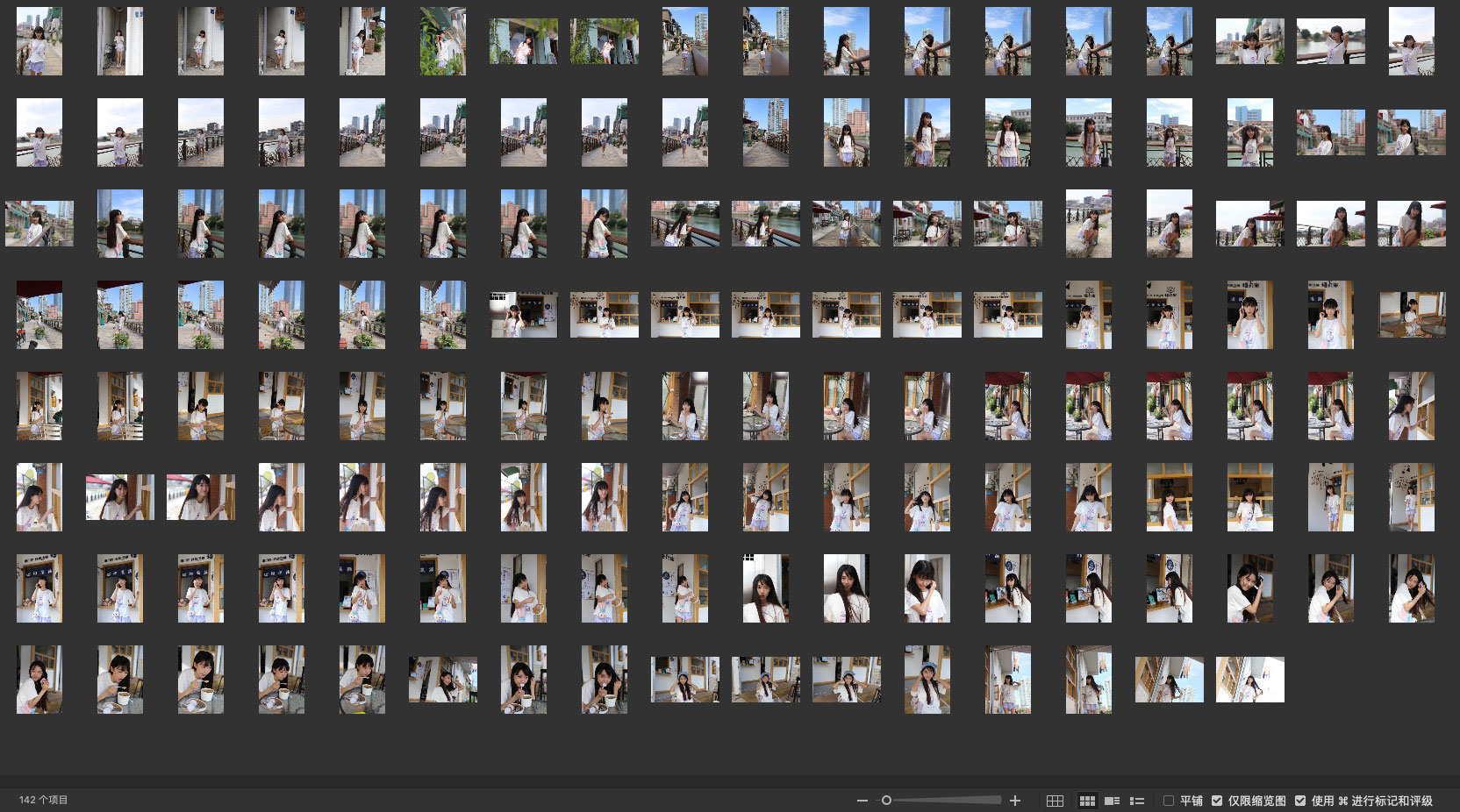This screenshot has width=1460, height=812.
Task: Select the first thumbnail in the second row
Action: pos(39,132)
